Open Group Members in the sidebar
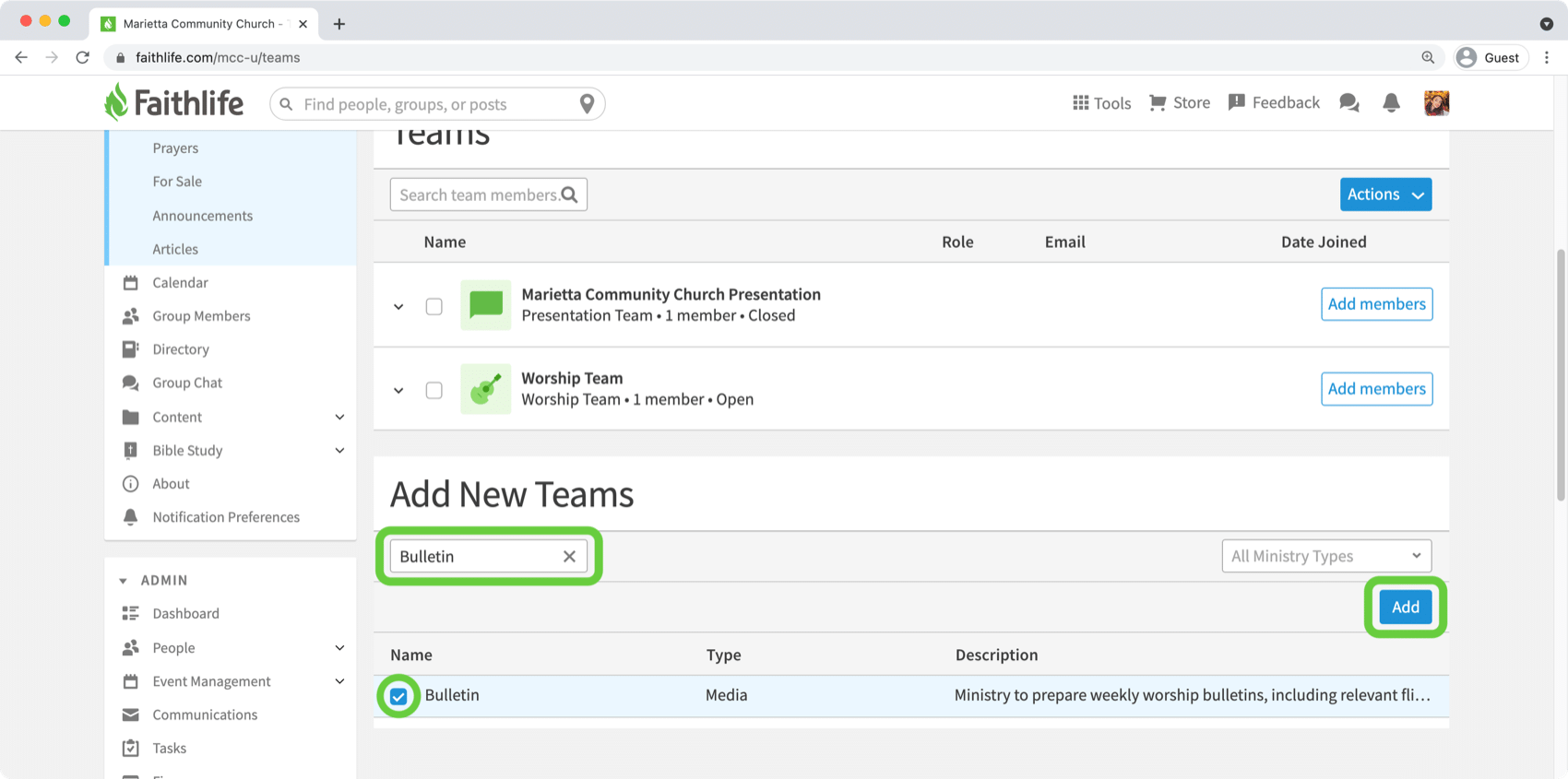 tap(201, 315)
